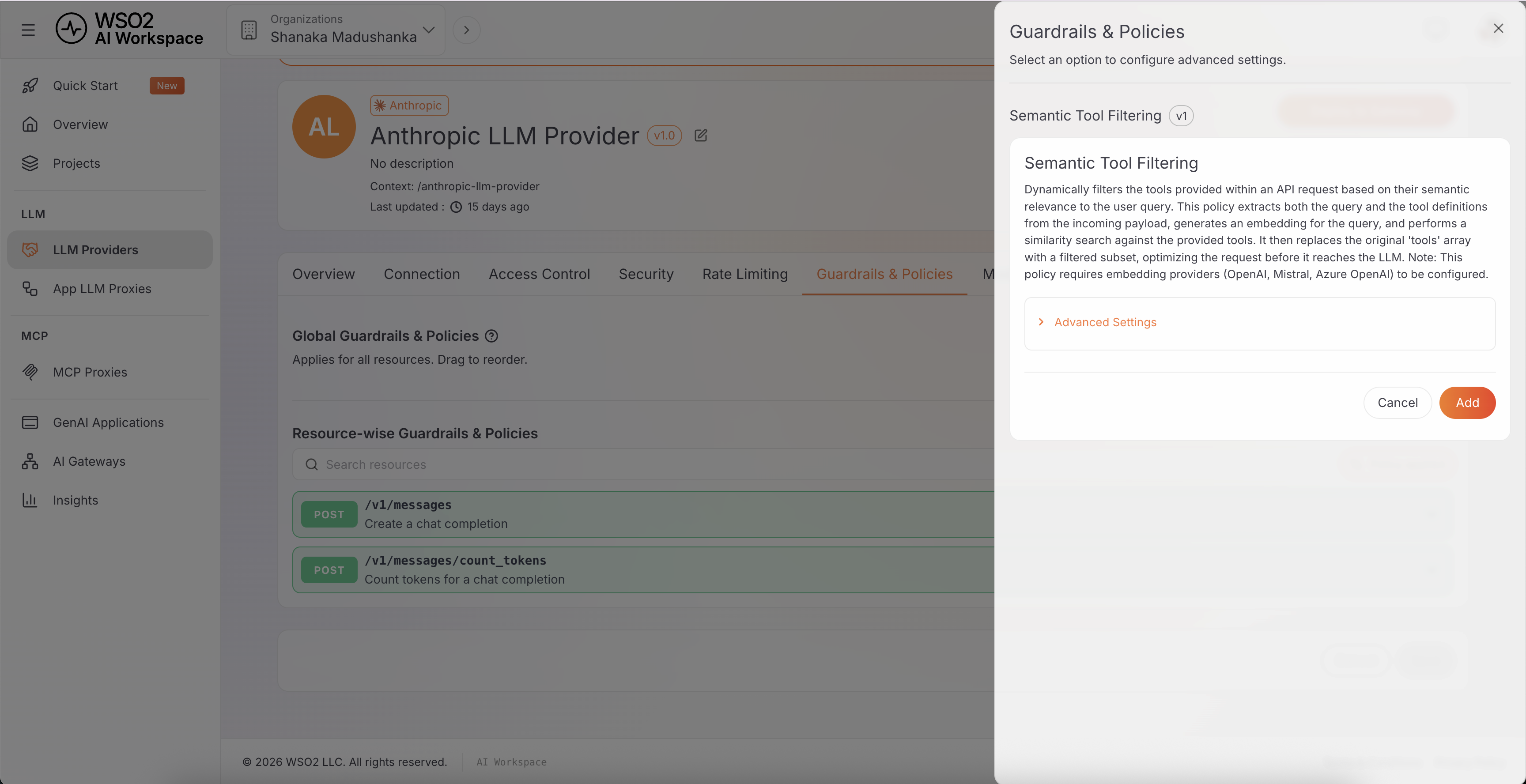Click POST badge for /v1/messages/count_tokens
The width and height of the screenshot is (1526, 784).
click(329, 569)
